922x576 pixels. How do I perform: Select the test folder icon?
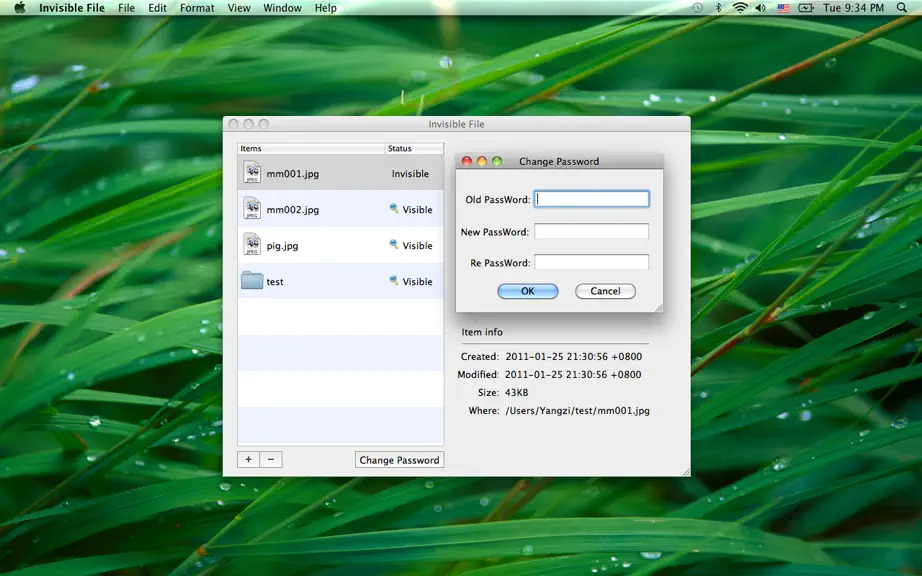coord(252,280)
